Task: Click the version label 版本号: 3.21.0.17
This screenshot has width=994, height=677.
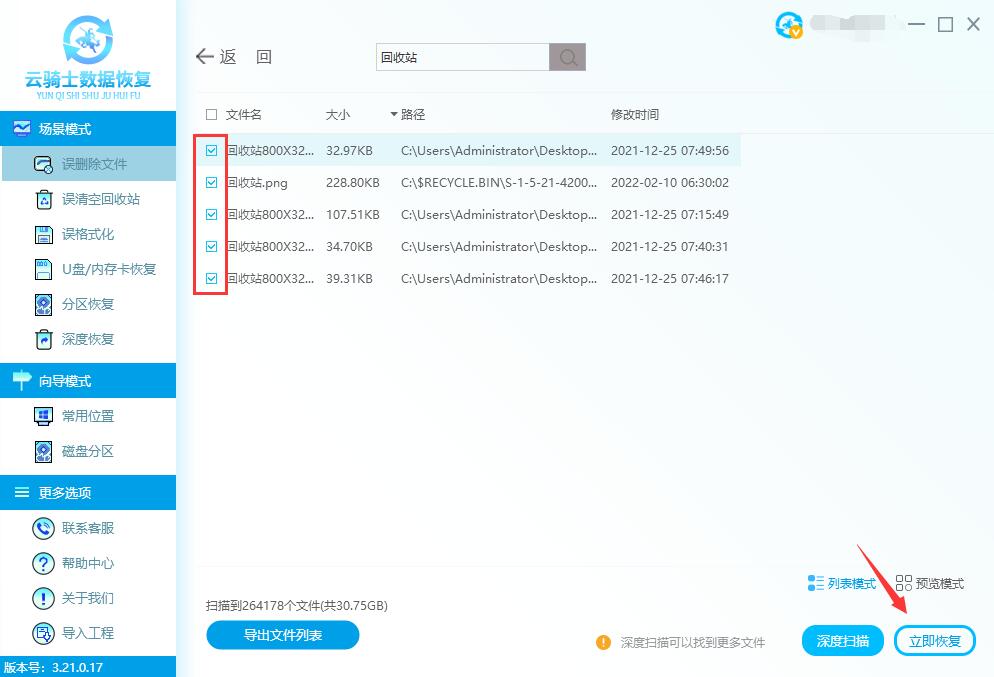Action: 53,667
